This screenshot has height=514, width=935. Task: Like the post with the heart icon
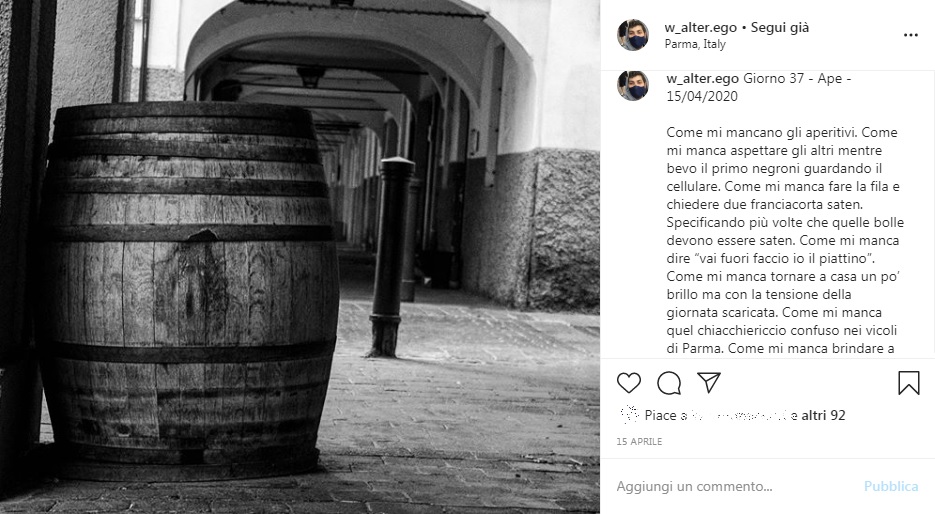pyautogui.click(x=629, y=383)
